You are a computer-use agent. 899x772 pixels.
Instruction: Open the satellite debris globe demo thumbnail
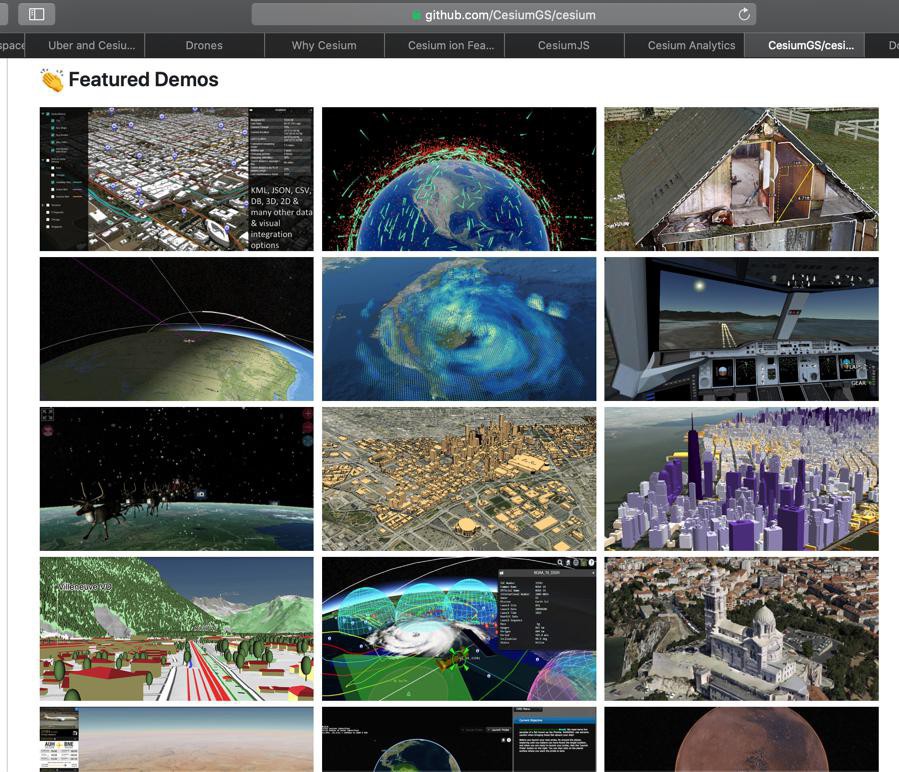click(x=459, y=179)
